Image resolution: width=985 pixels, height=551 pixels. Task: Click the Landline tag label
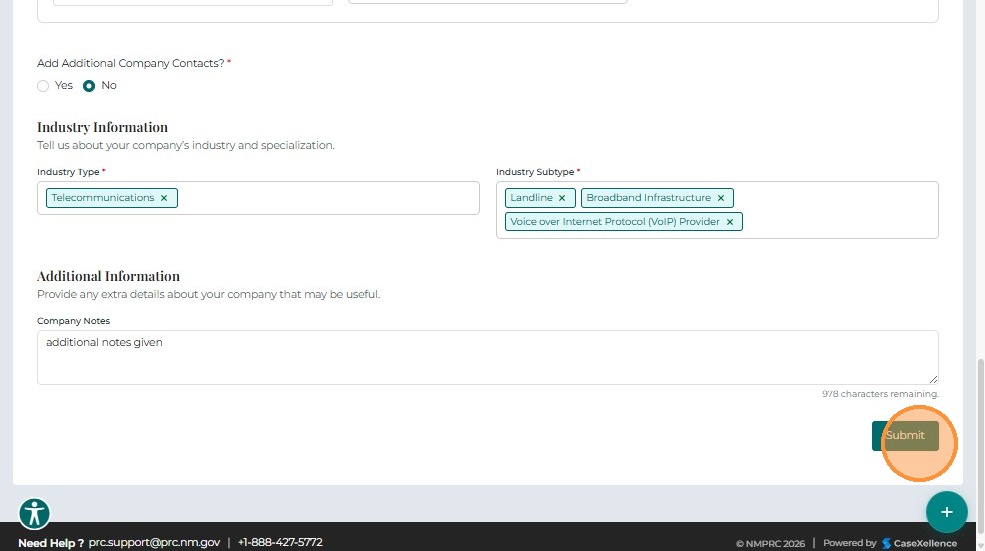tap(531, 198)
